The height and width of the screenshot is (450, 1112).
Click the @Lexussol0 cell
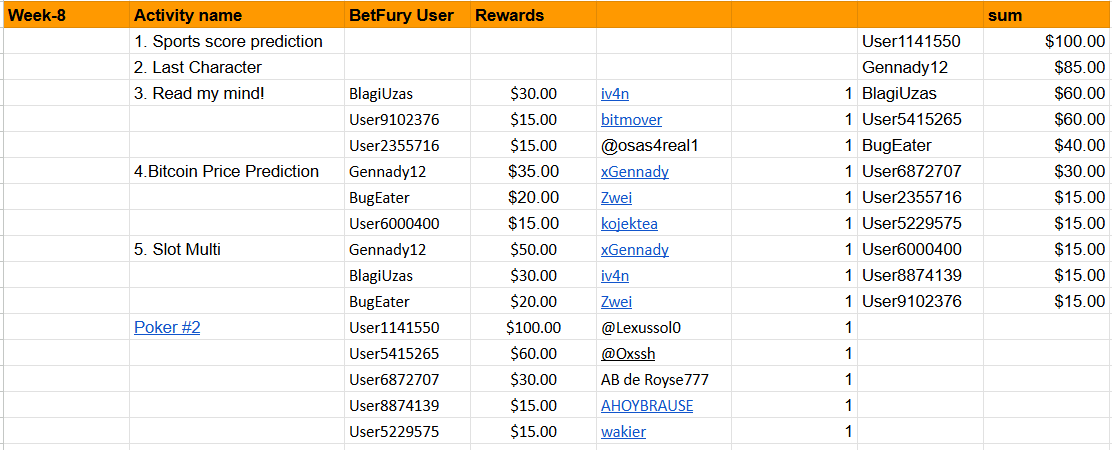(664, 327)
